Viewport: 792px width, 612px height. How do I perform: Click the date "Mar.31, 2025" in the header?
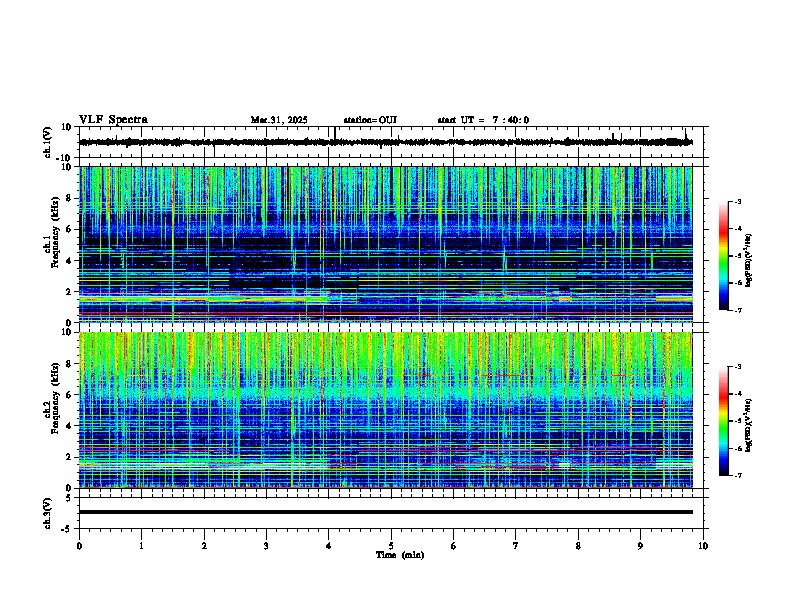point(279,120)
